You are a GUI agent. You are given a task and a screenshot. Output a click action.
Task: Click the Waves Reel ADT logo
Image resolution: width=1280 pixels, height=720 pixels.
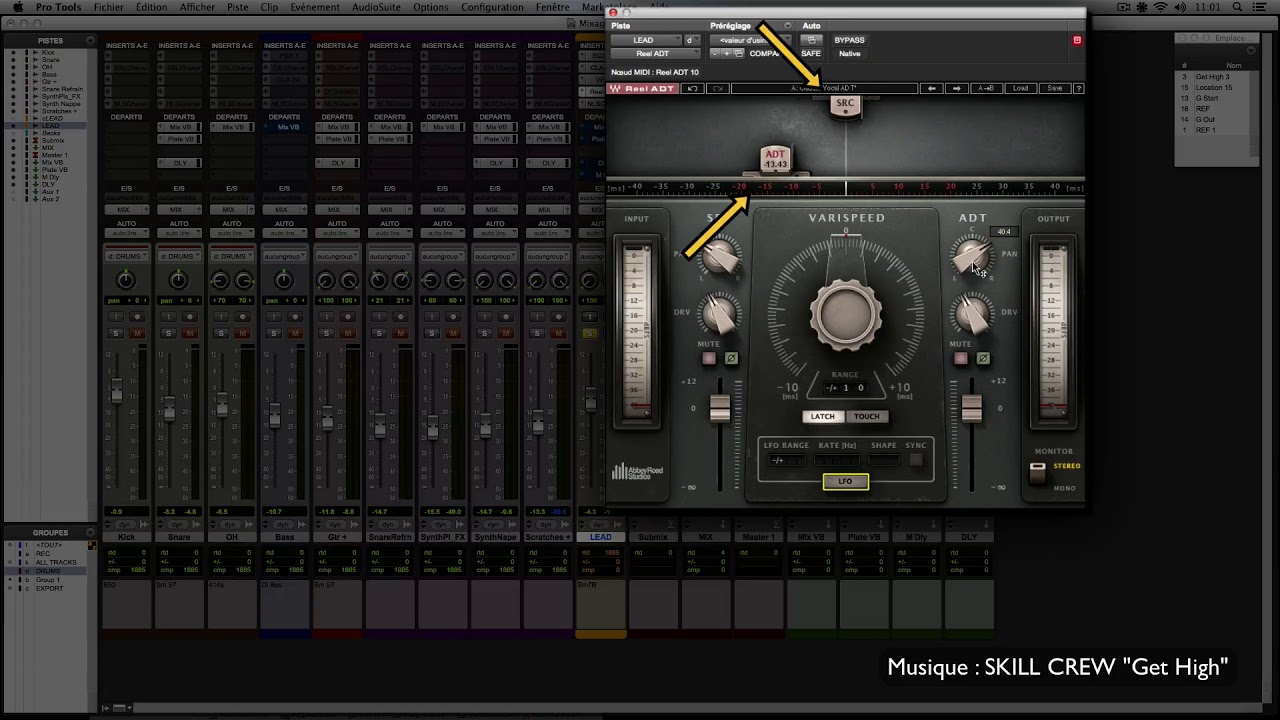click(x=643, y=89)
